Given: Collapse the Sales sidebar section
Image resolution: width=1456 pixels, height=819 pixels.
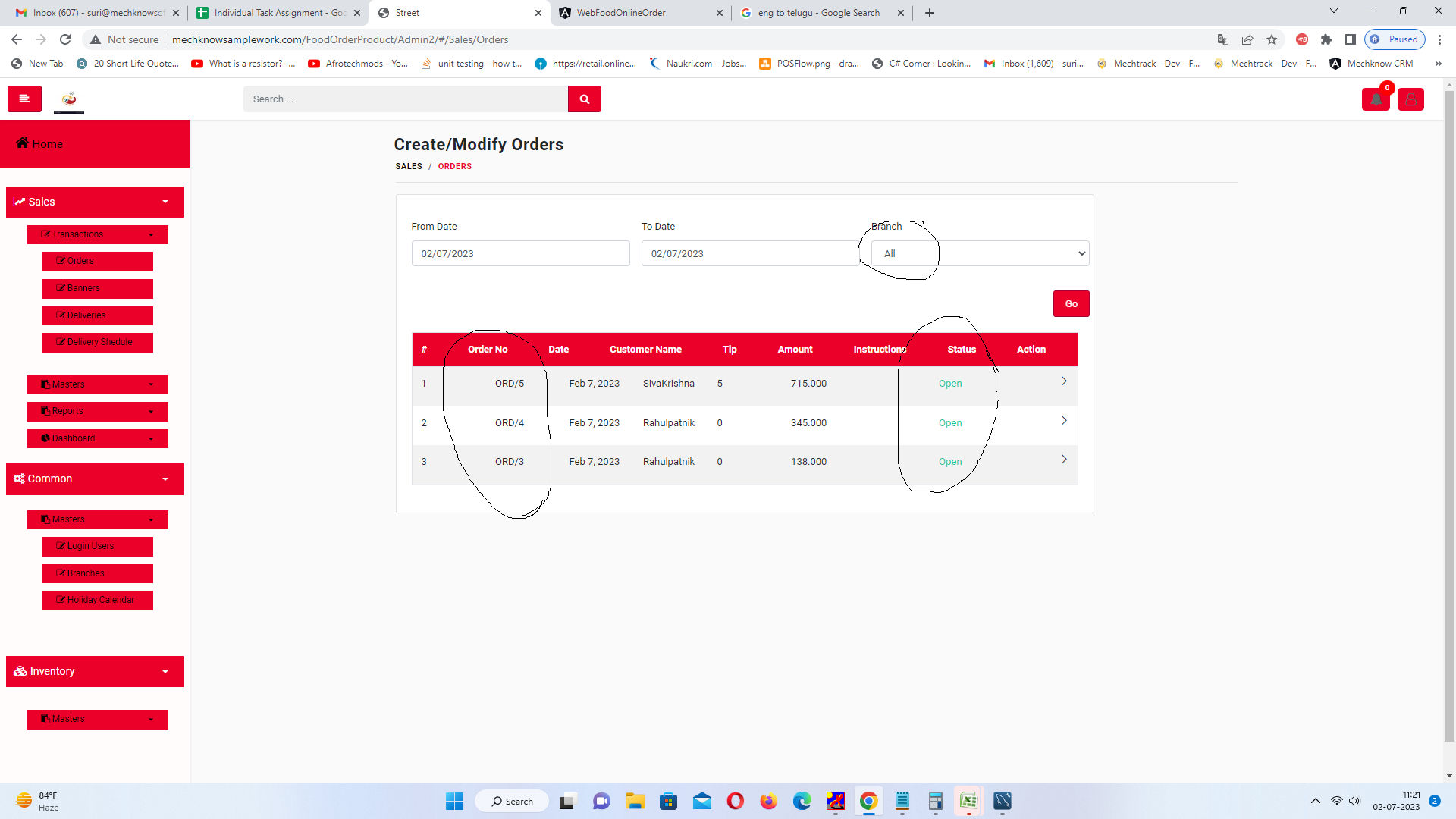Looking at the screenshot, I should [x=95, y=202].
